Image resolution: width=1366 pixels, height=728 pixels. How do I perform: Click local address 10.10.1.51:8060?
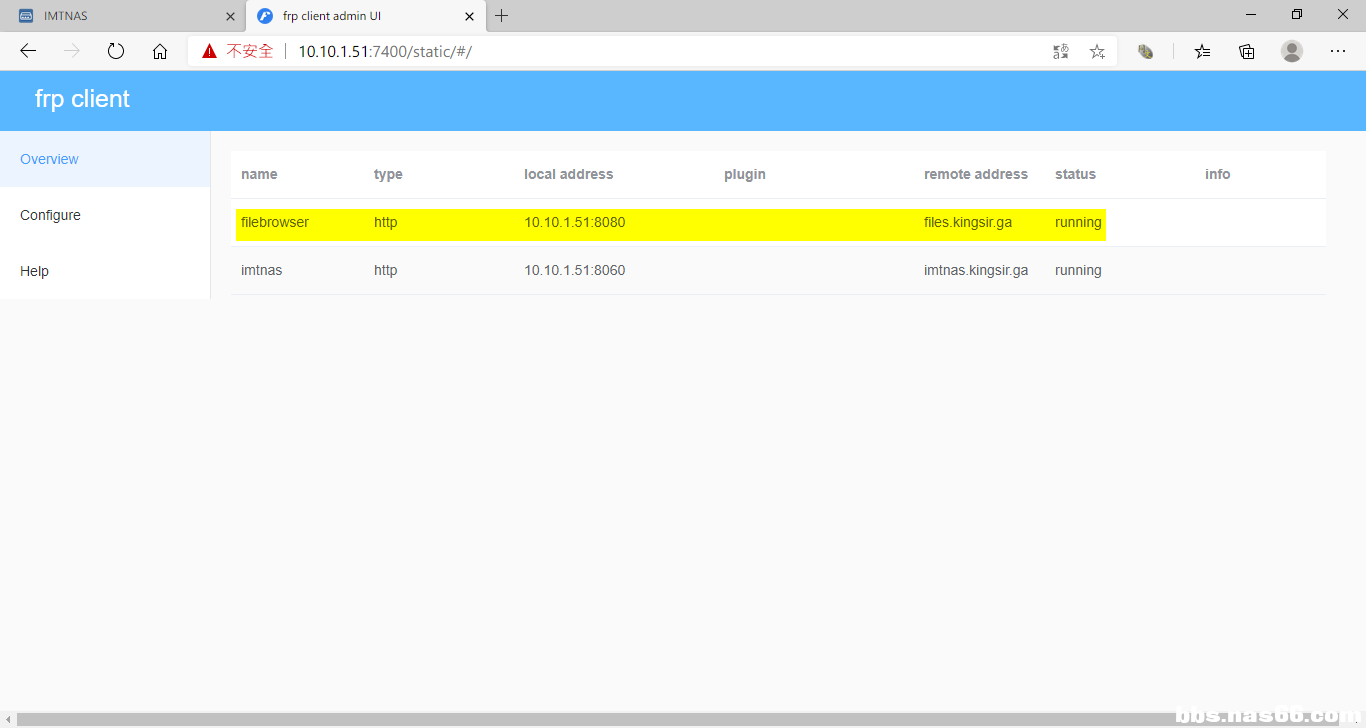point(575,270)
